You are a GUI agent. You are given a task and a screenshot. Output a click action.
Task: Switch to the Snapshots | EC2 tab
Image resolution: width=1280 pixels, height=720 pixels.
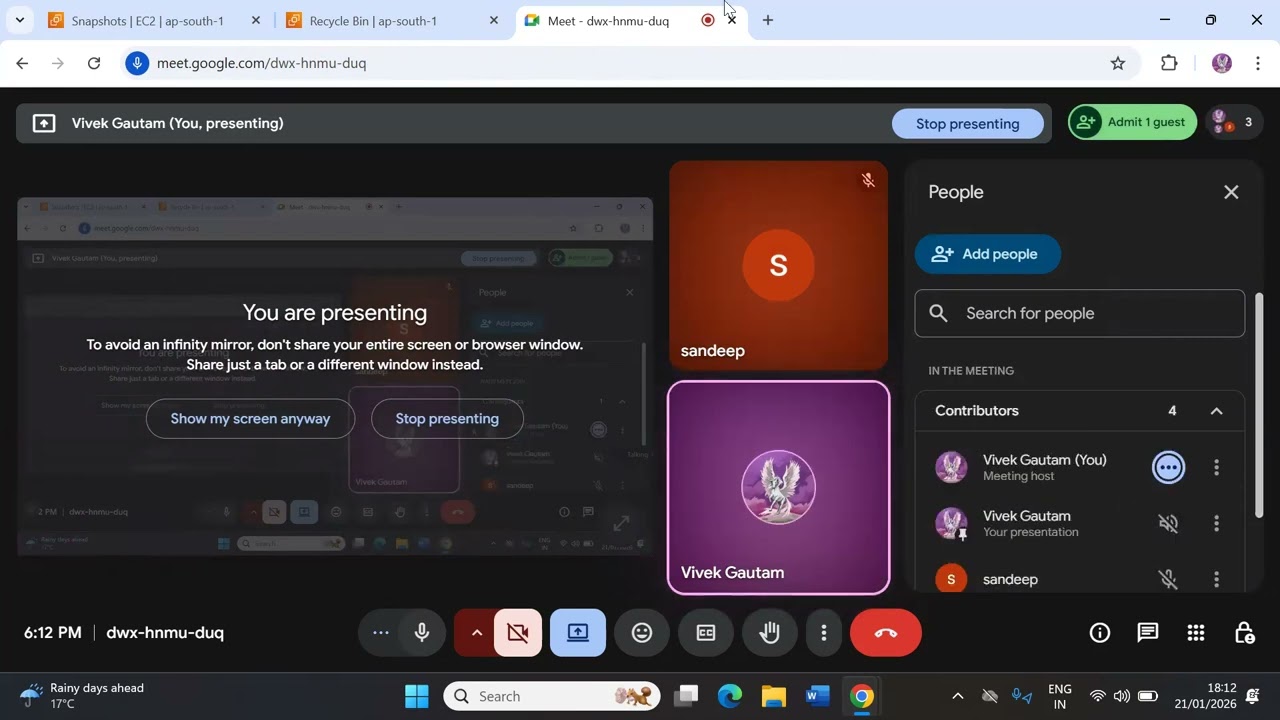point(156,20)
